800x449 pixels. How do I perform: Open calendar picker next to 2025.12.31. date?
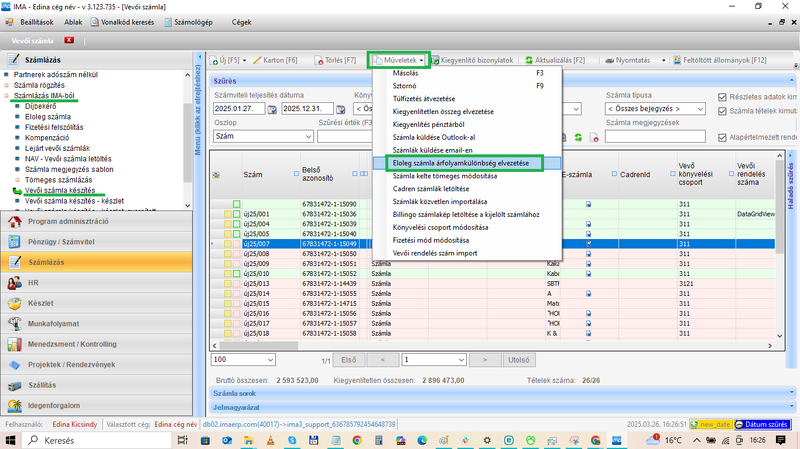340,109
